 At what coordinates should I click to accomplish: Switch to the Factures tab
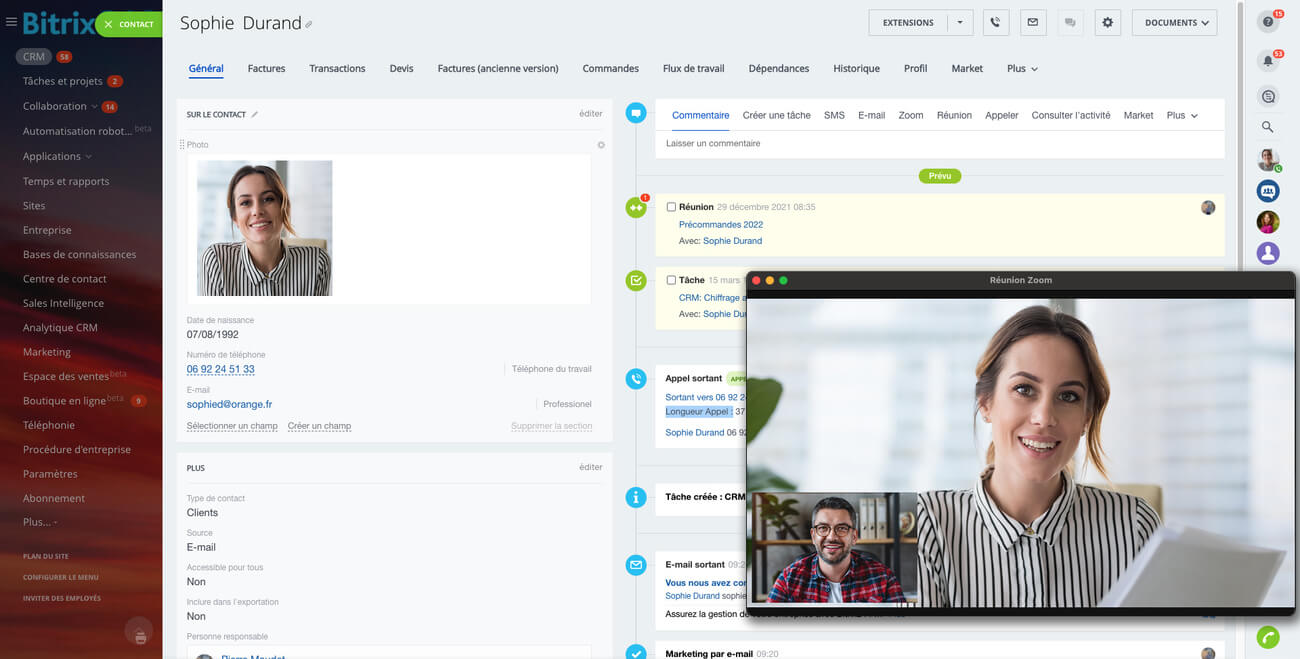[x=266, y=69]
